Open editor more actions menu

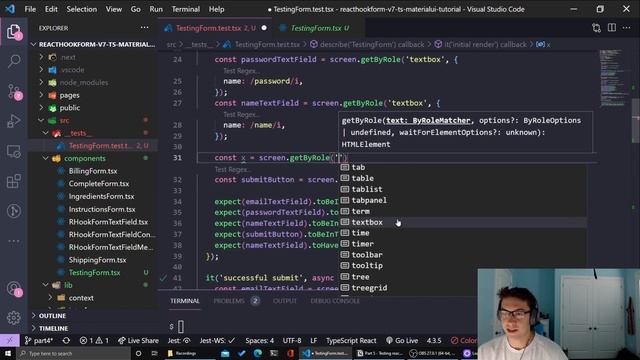627,28
